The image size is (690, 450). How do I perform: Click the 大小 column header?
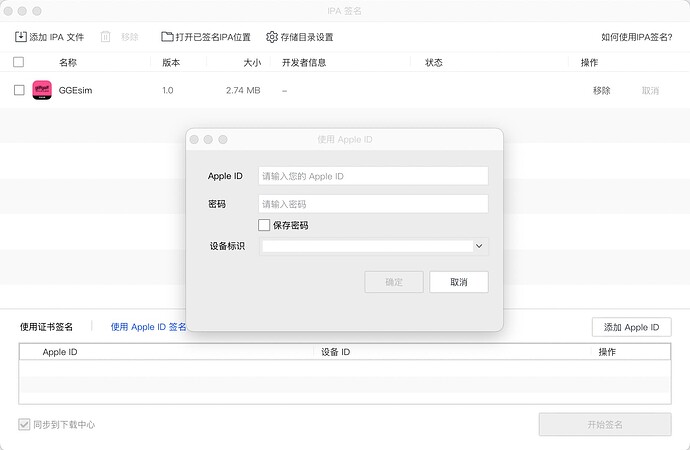[253, 62]
